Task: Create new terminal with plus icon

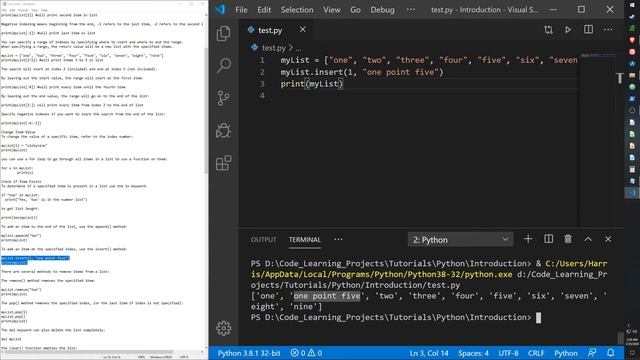Action: coord(528,239)
